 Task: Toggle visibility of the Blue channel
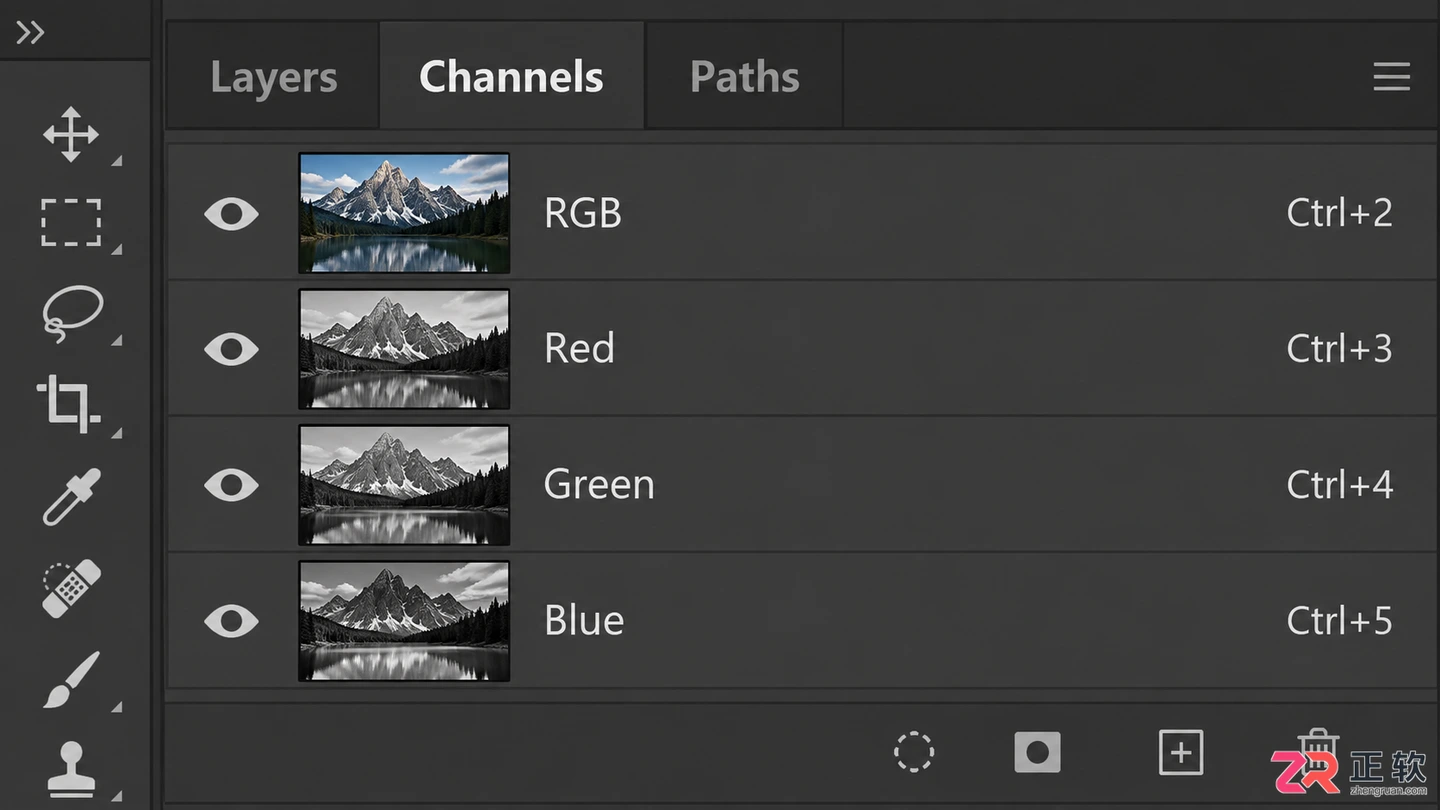point(231,621)
